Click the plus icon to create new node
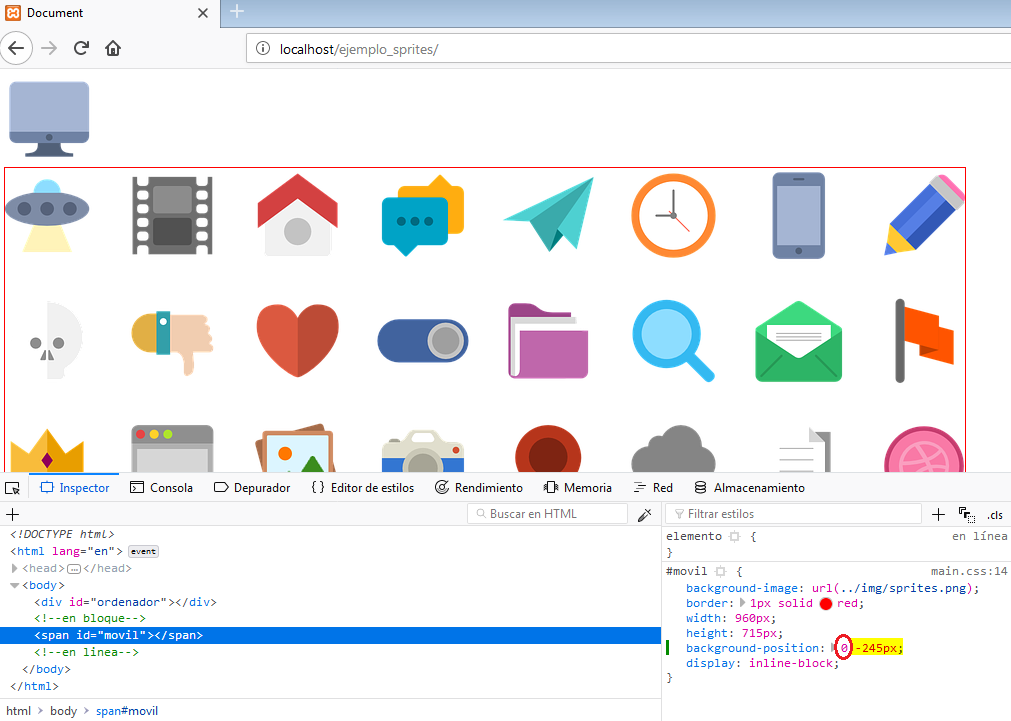 point(13,514)
